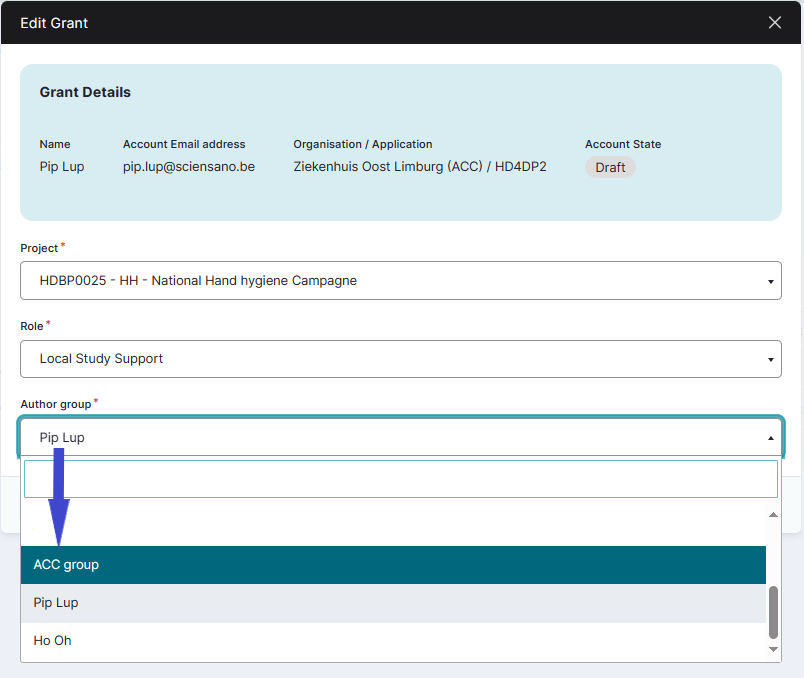Close the Edit Grant dialog
The height and width of the screenshot is (678, 804).
click(775, 22)
